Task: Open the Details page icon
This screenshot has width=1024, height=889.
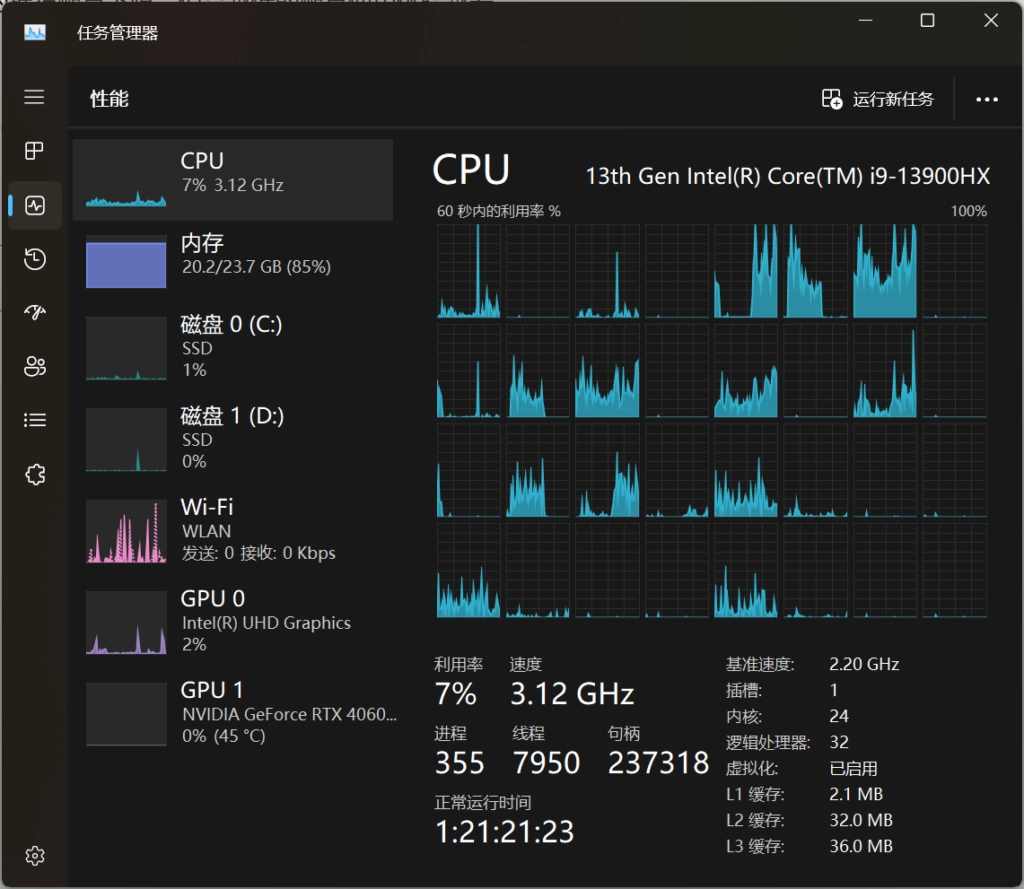Action: click(35, 420)
